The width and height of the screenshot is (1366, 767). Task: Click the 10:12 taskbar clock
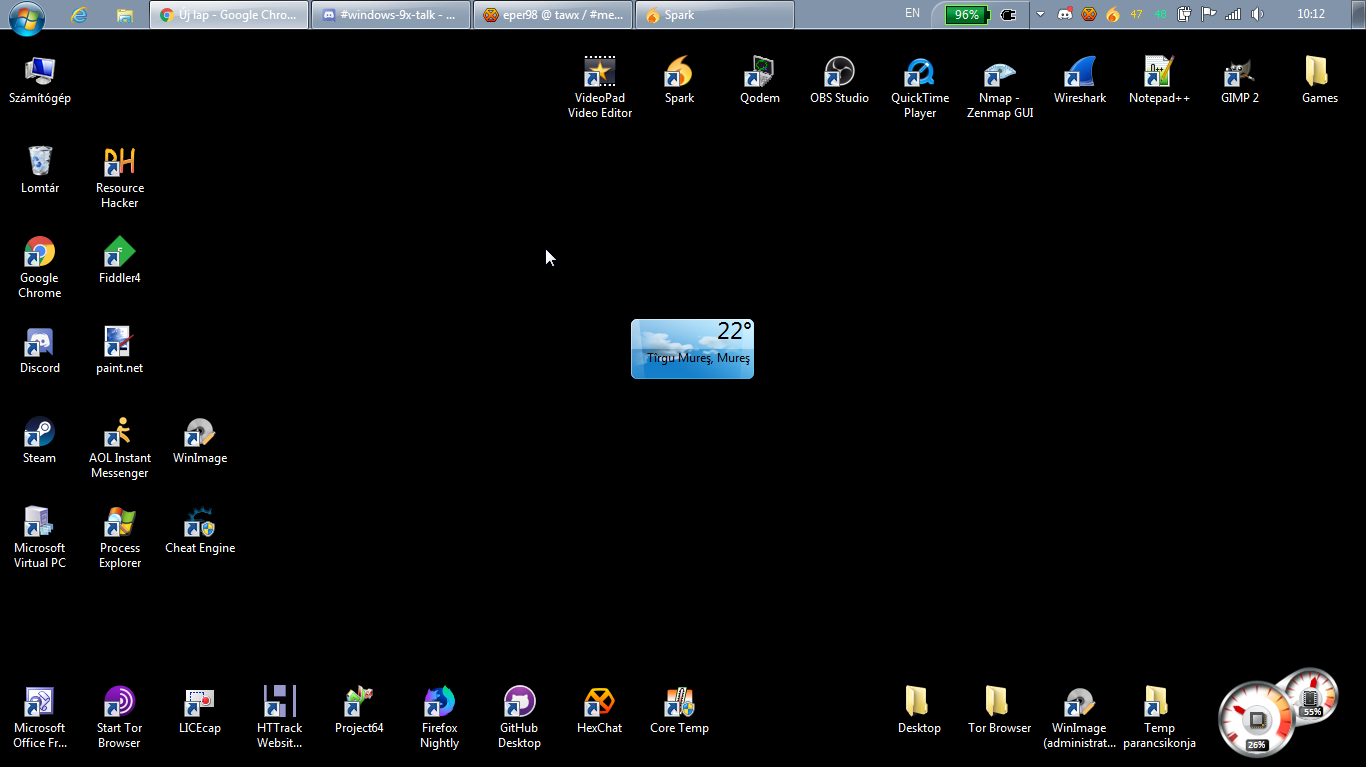1310,15
